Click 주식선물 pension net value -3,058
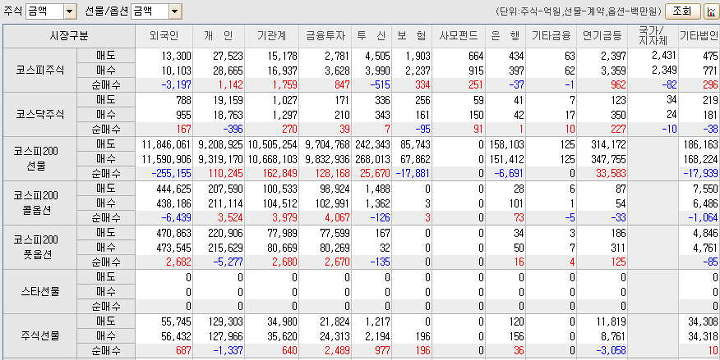 pos(611,351)
